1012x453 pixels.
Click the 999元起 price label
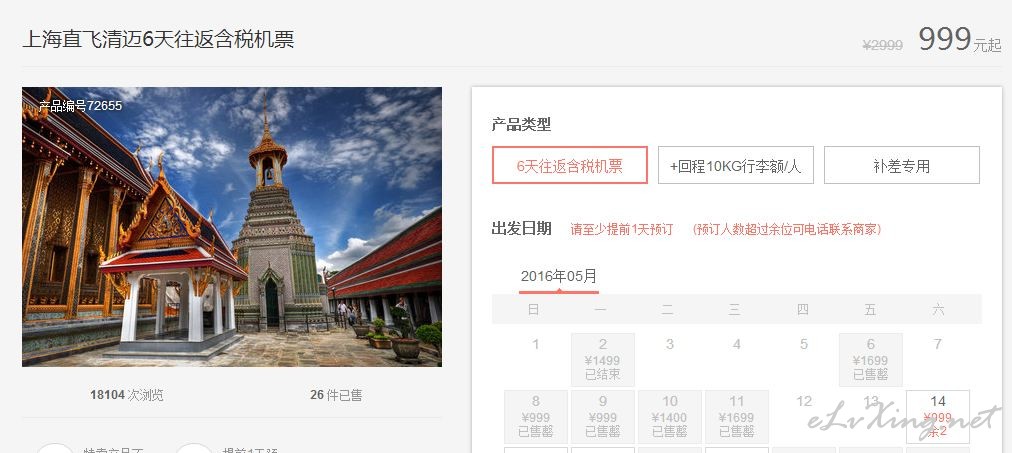(x=960, y=40)
